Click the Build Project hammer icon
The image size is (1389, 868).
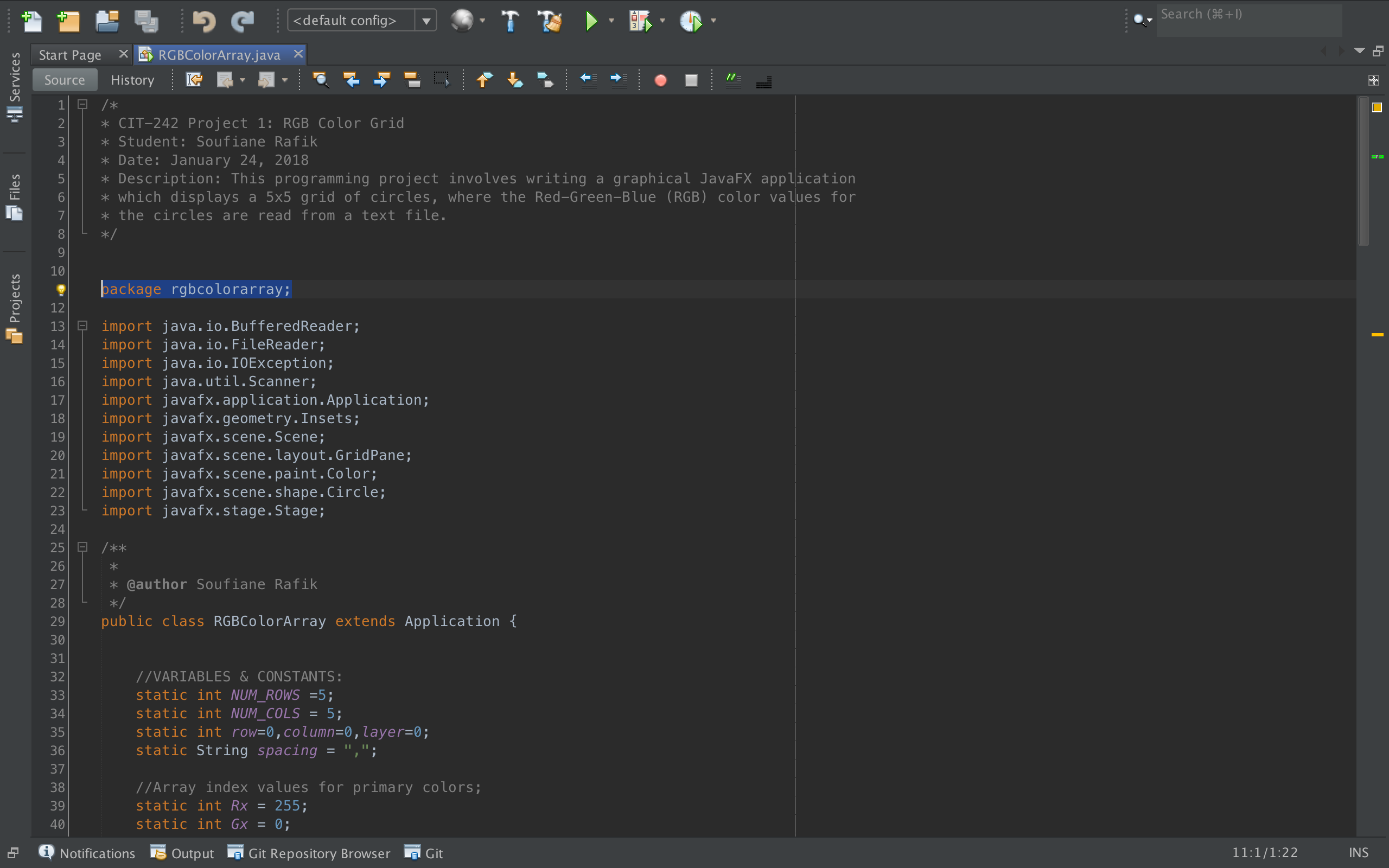[509, 21]
